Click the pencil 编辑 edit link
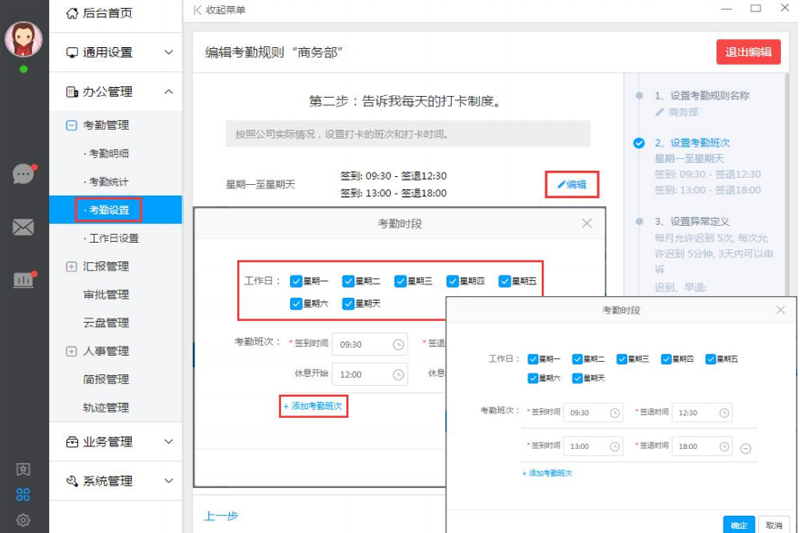The height and width of the screenshot is (533, 800). click(x=571, y=184)
